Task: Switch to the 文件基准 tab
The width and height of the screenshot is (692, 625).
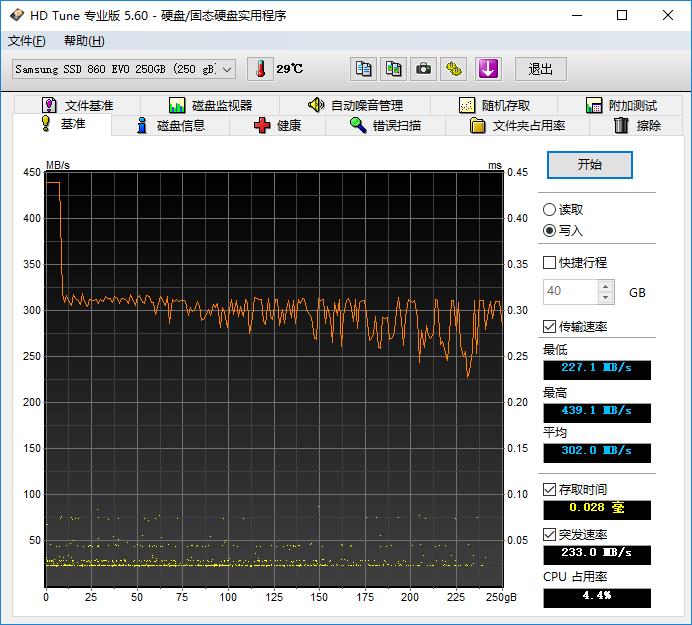Action: tap(78, 105)
